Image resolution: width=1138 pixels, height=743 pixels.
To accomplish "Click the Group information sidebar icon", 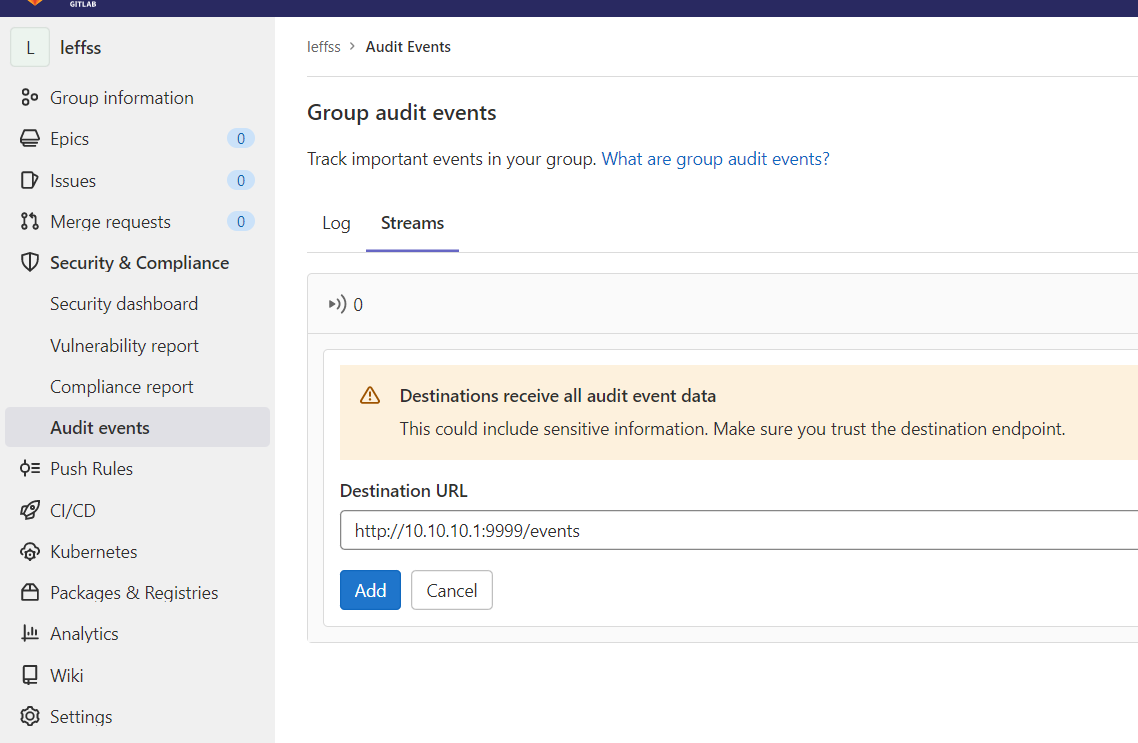I will tap(30, 98).
